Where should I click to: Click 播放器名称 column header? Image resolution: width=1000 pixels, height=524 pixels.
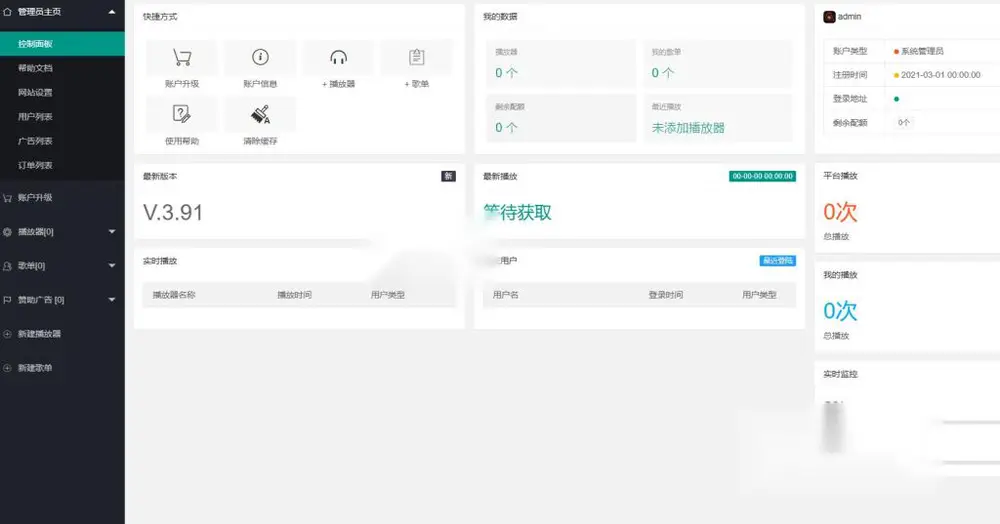point(174,295)
